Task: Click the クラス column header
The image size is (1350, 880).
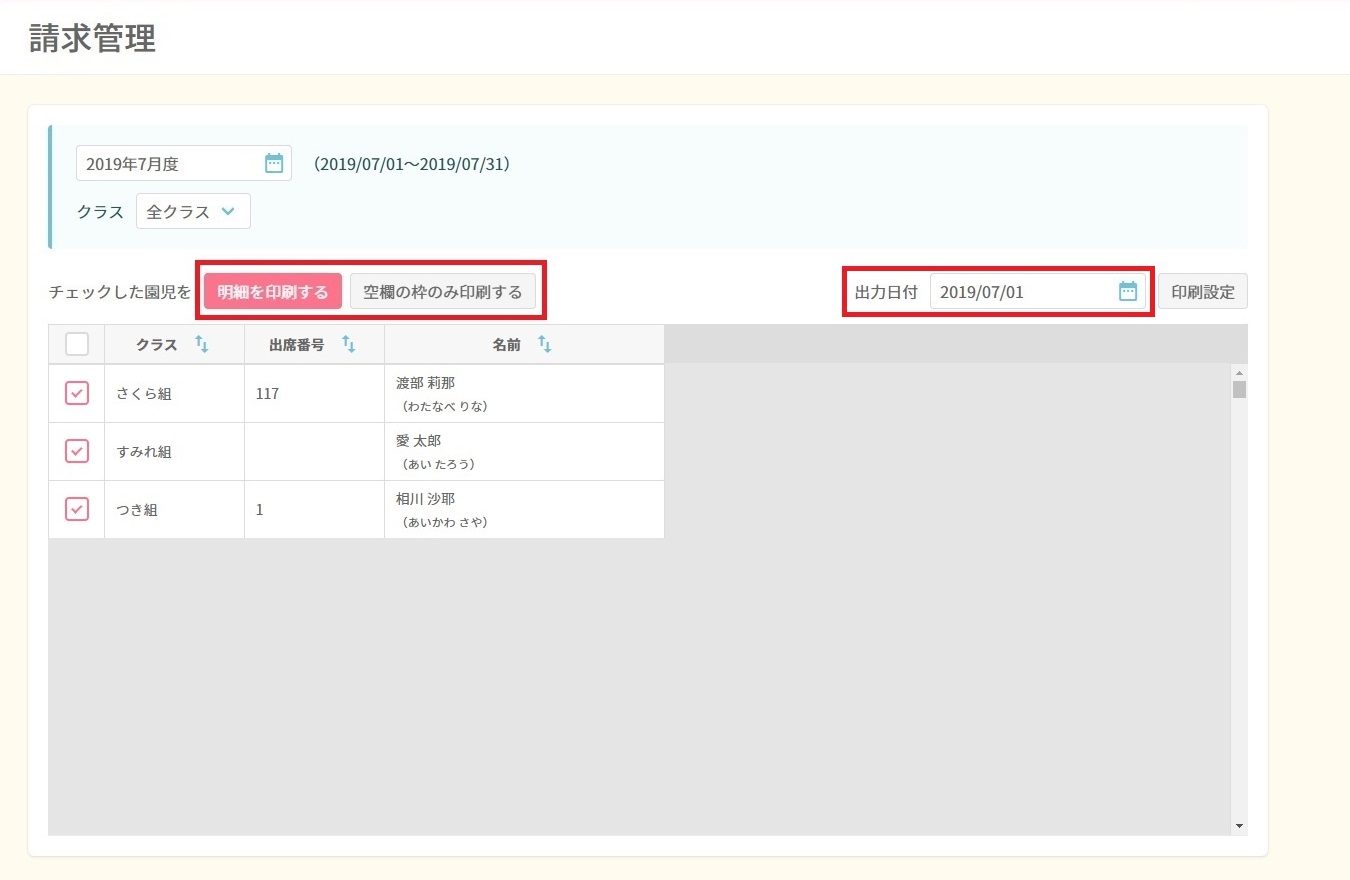Action: click(174, 344)
